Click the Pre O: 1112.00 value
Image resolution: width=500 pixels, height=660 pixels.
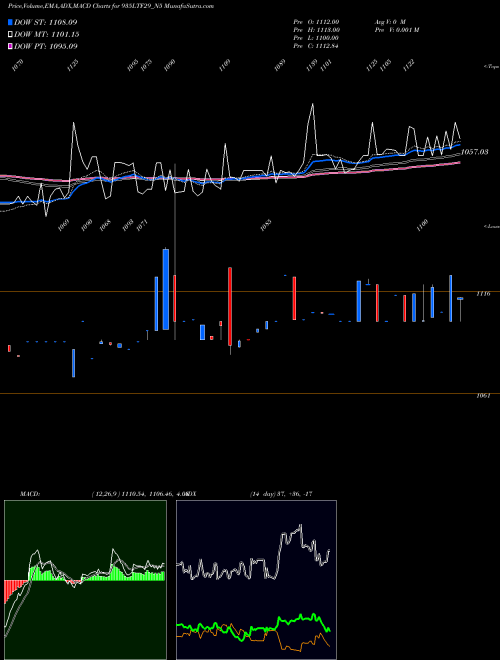tap(316, 21)
